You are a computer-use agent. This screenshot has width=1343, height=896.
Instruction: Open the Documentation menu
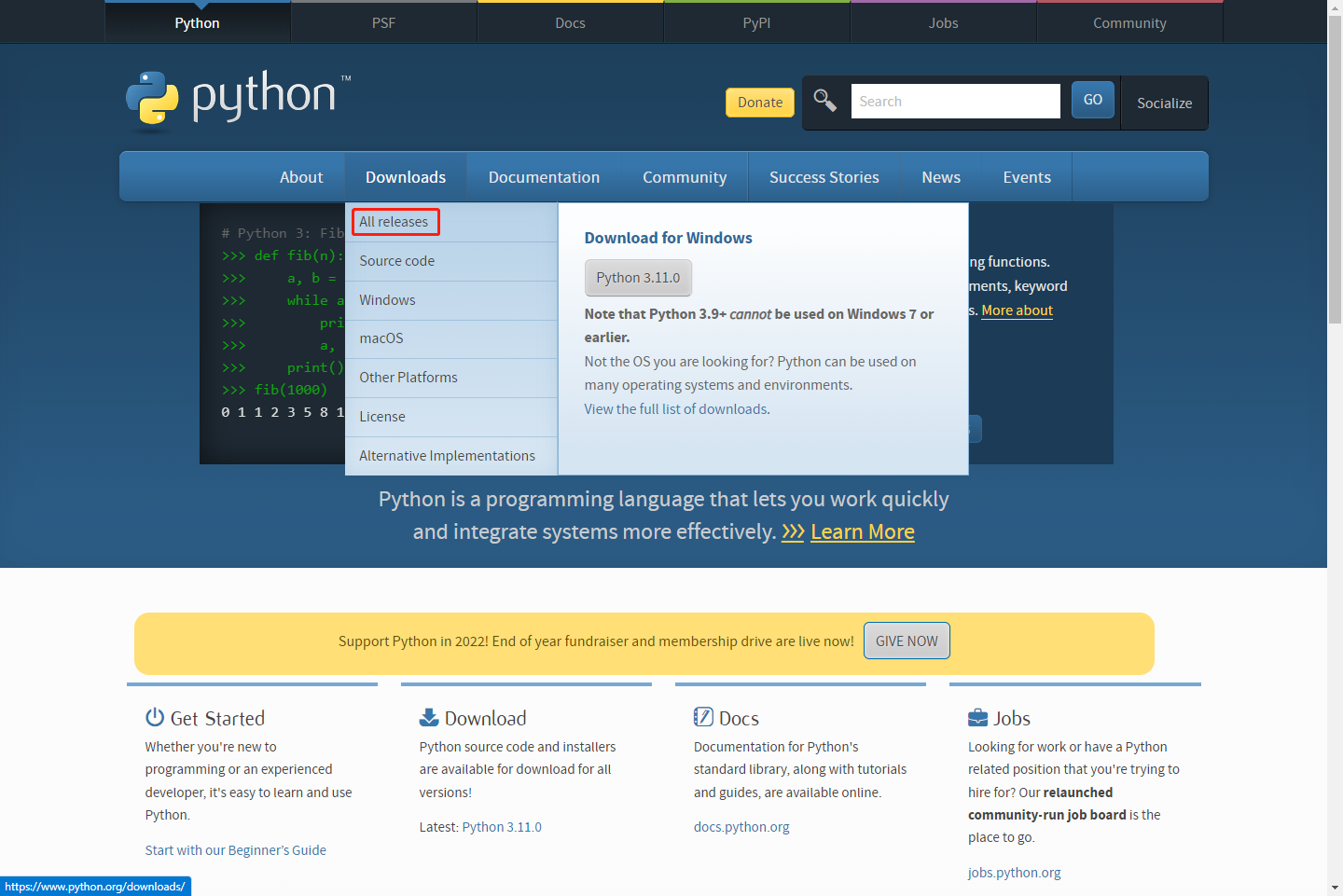tap(544, 176)
